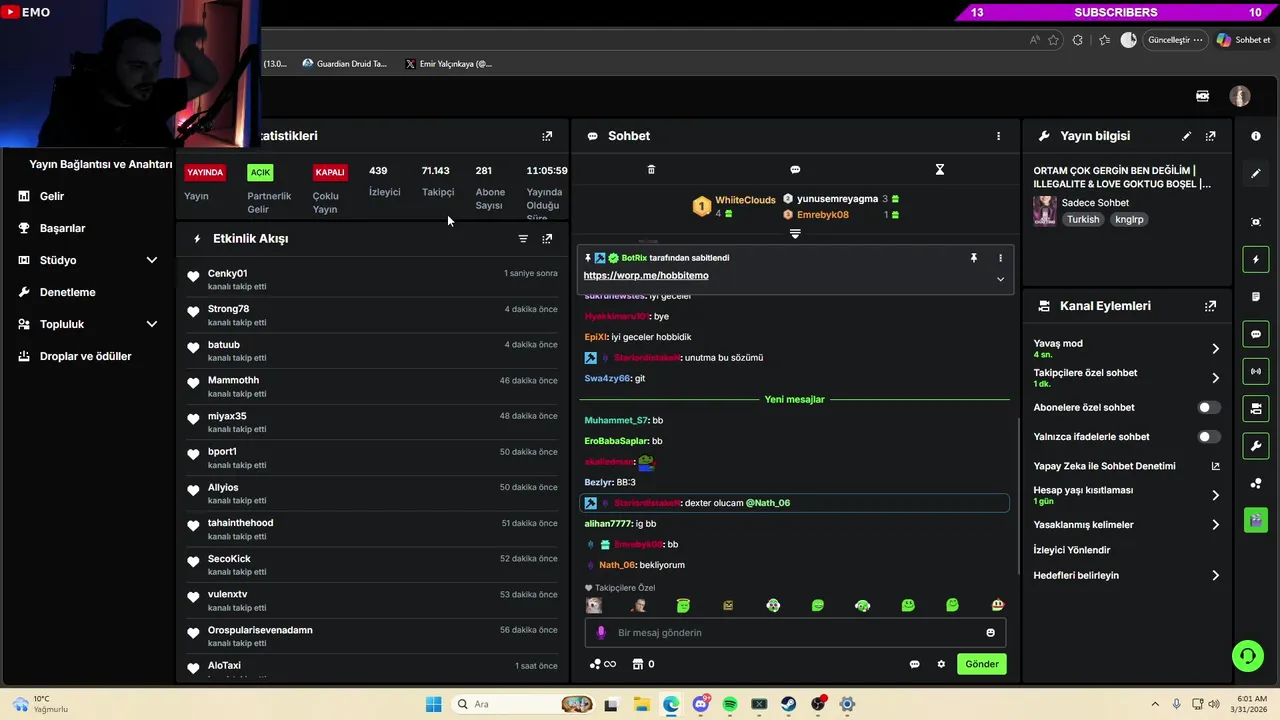The width and height of the screenshot is (1280, 720).
Task: Click İzleyici Yönlendir
Action: click(x=1072, y=550)
